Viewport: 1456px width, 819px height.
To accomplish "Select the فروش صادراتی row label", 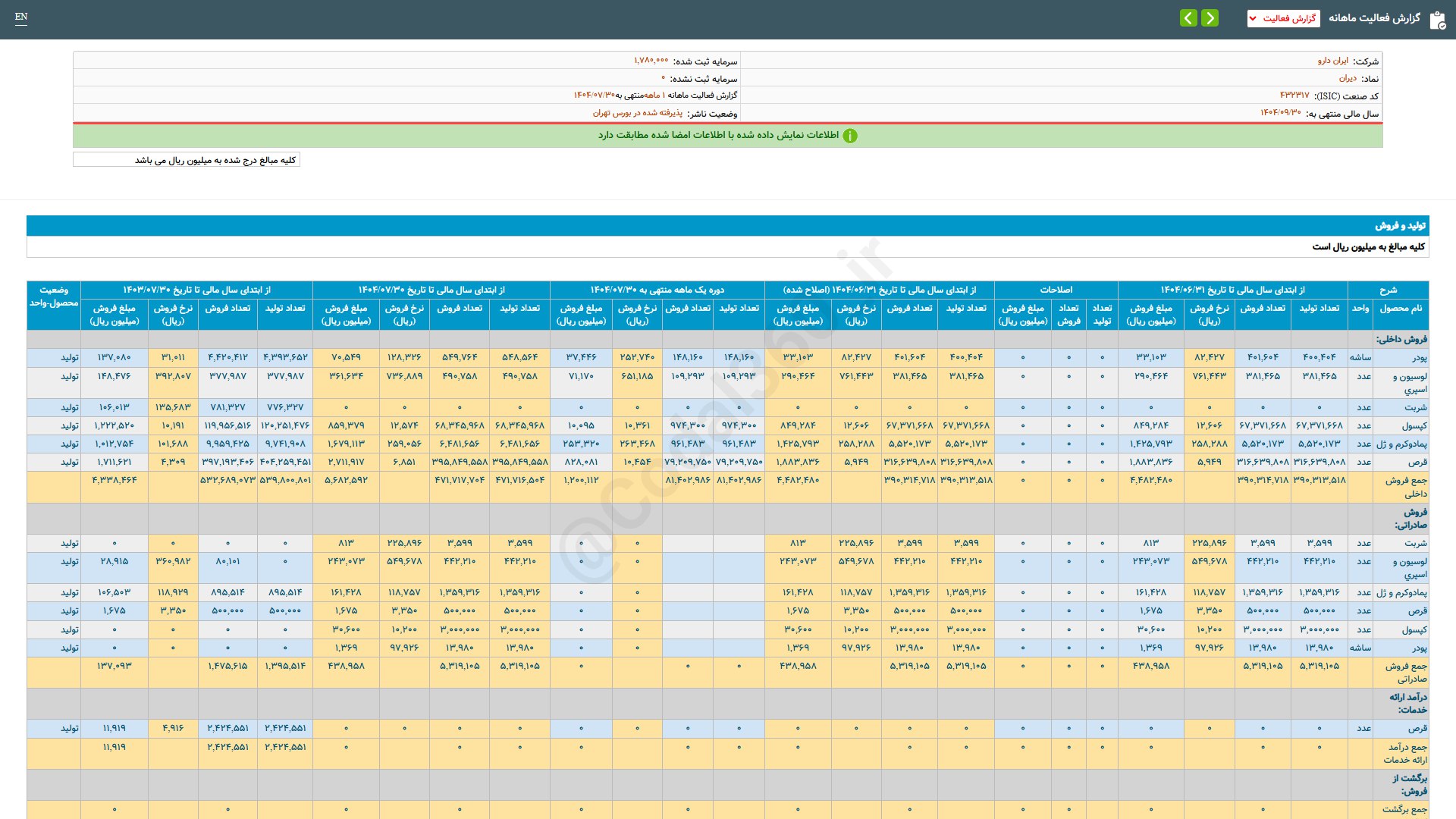I will 1410,518.
